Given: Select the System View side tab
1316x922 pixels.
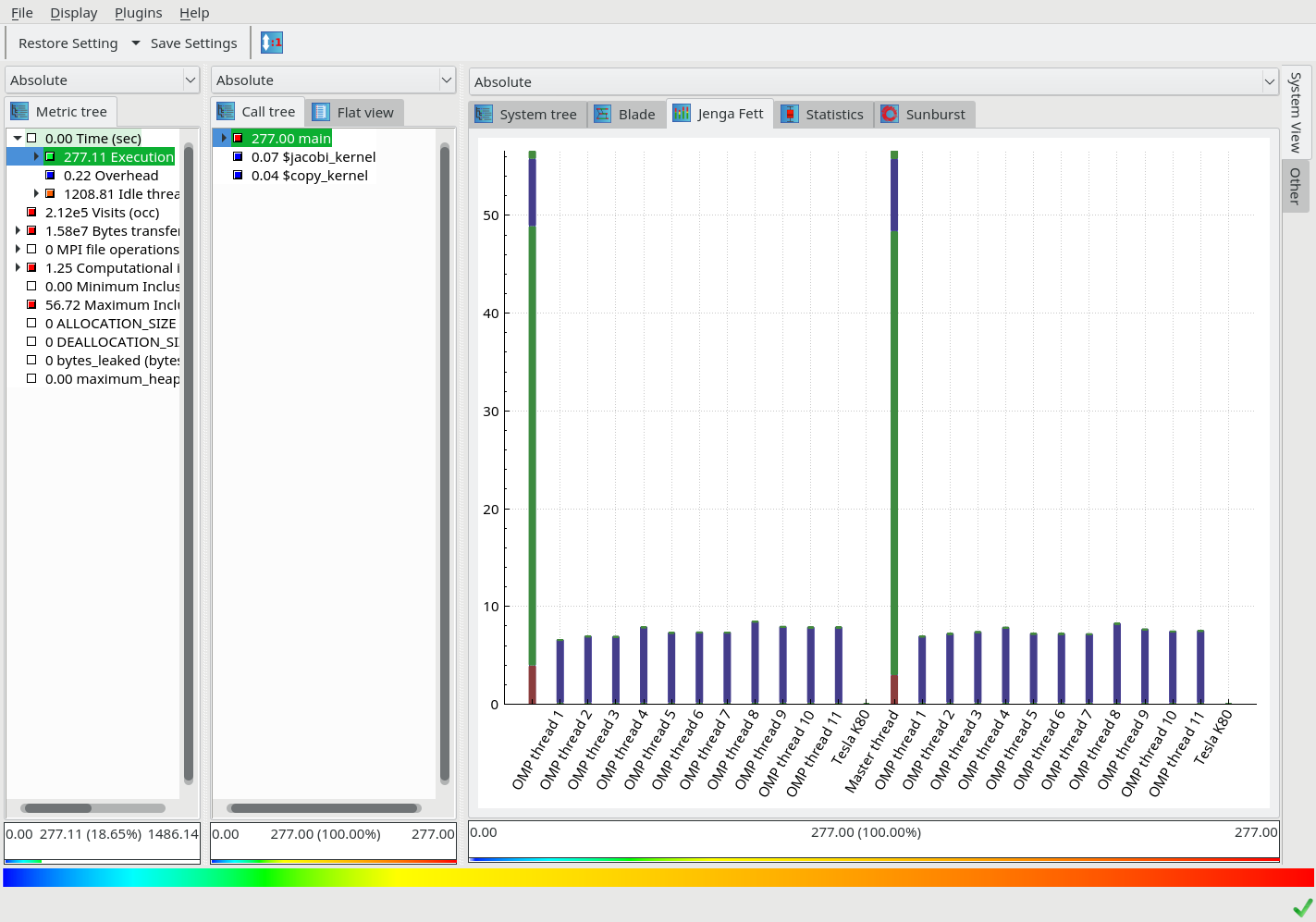Looking at the screenshot, I should 1295,112.
